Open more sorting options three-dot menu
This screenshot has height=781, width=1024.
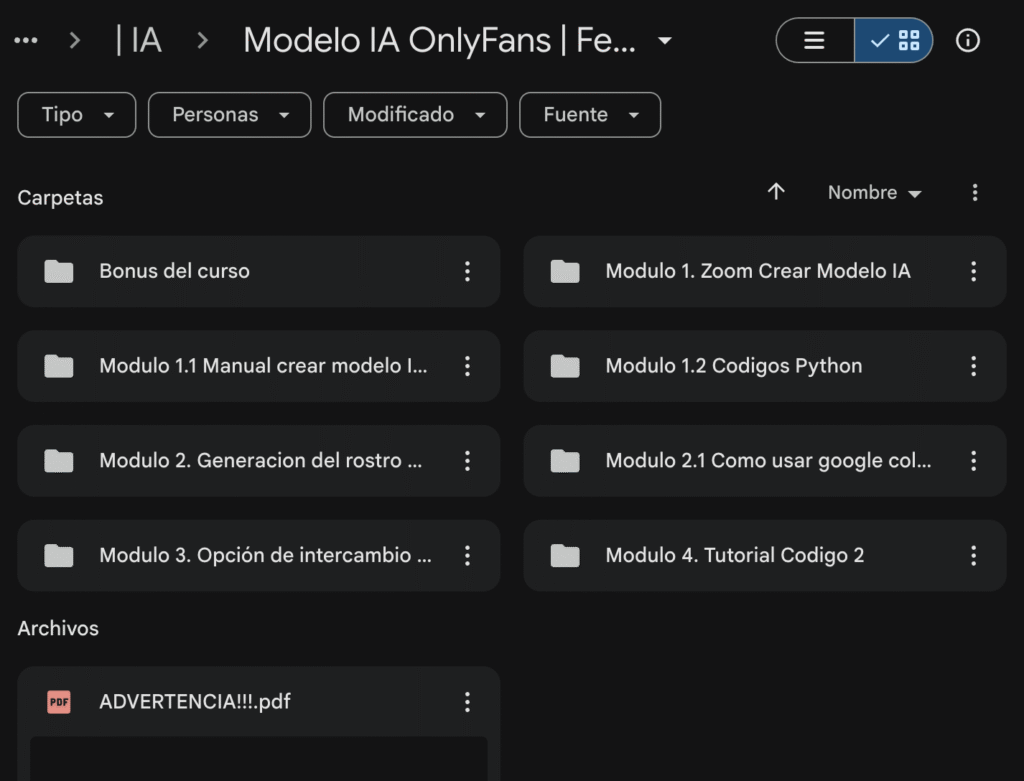coord(975,193)
